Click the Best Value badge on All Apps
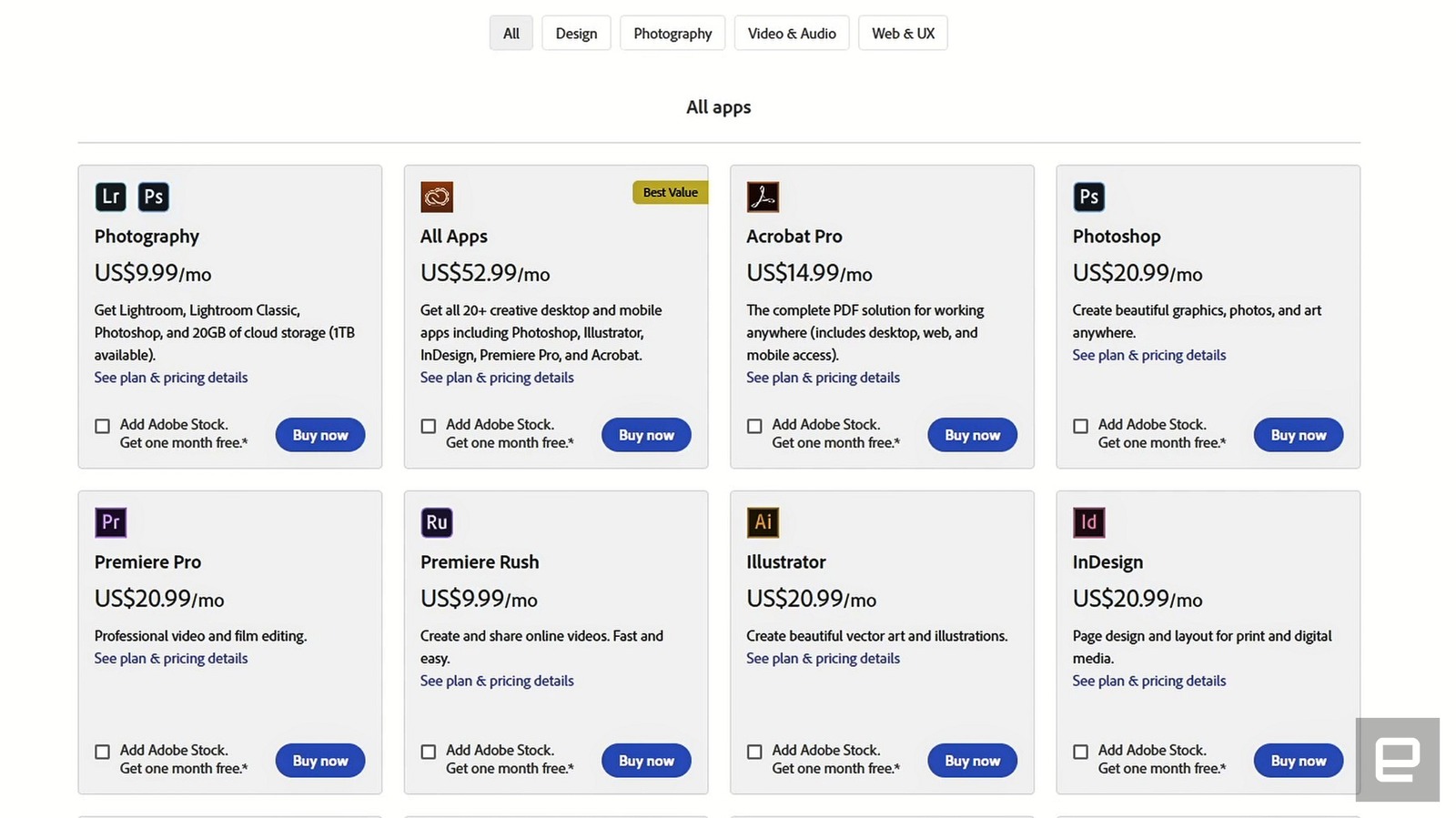This screenshot has width=1456, height=818. 670,192
